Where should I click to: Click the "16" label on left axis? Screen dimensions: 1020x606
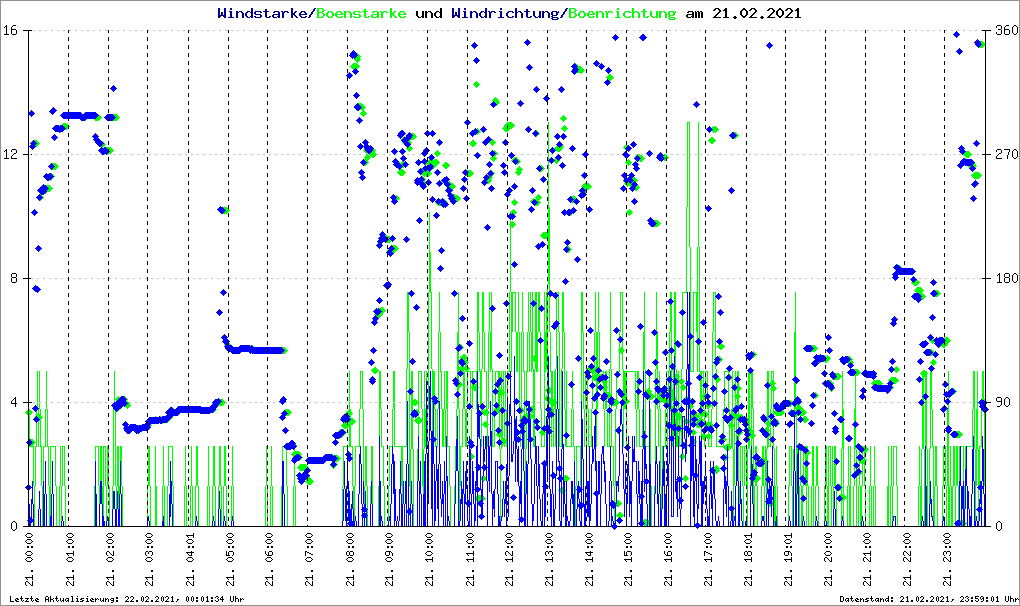[x=13, y=31]
